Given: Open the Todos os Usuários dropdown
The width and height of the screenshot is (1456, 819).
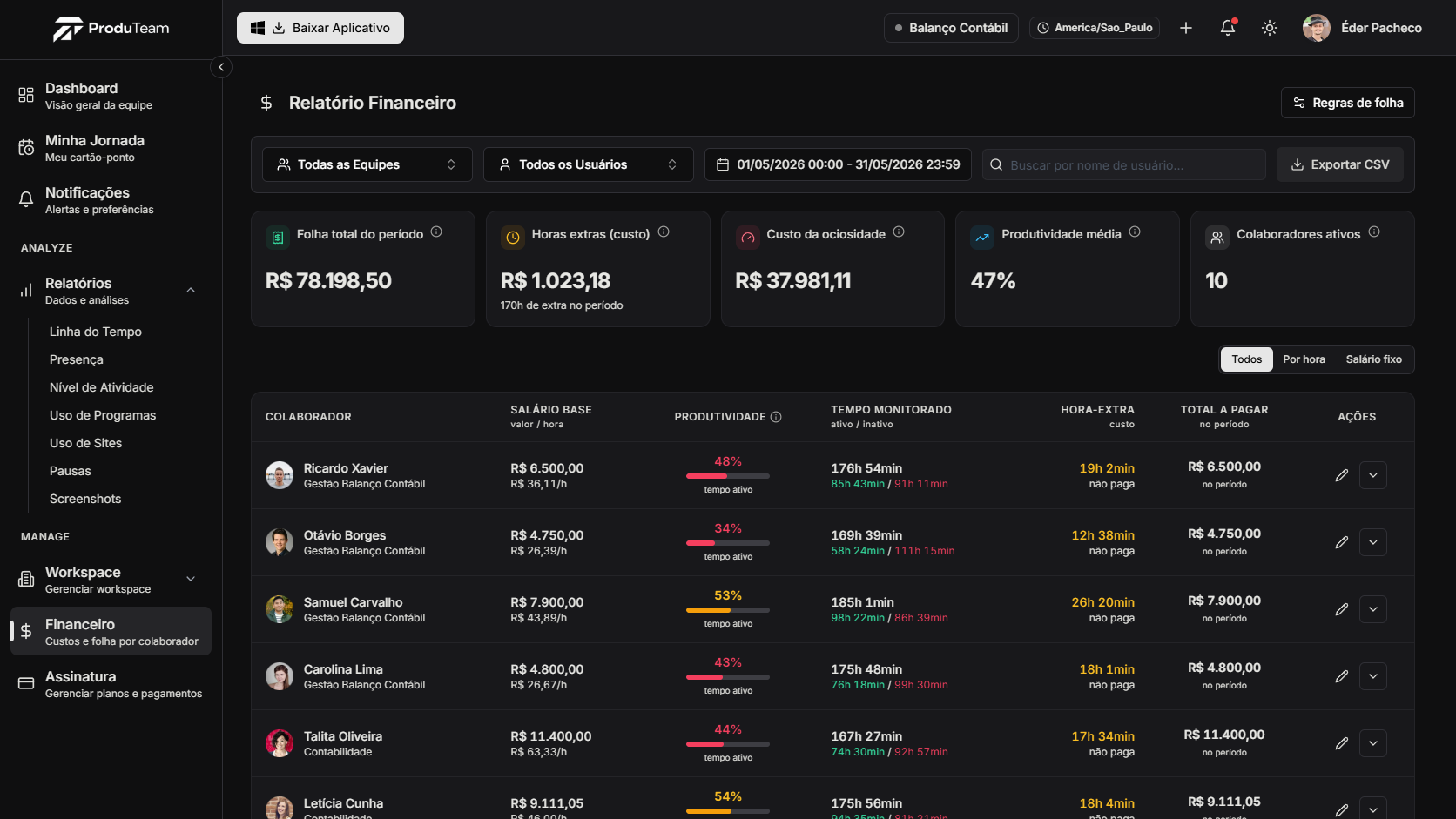Looking at the screenshot, I should click(x=589, y=164).
